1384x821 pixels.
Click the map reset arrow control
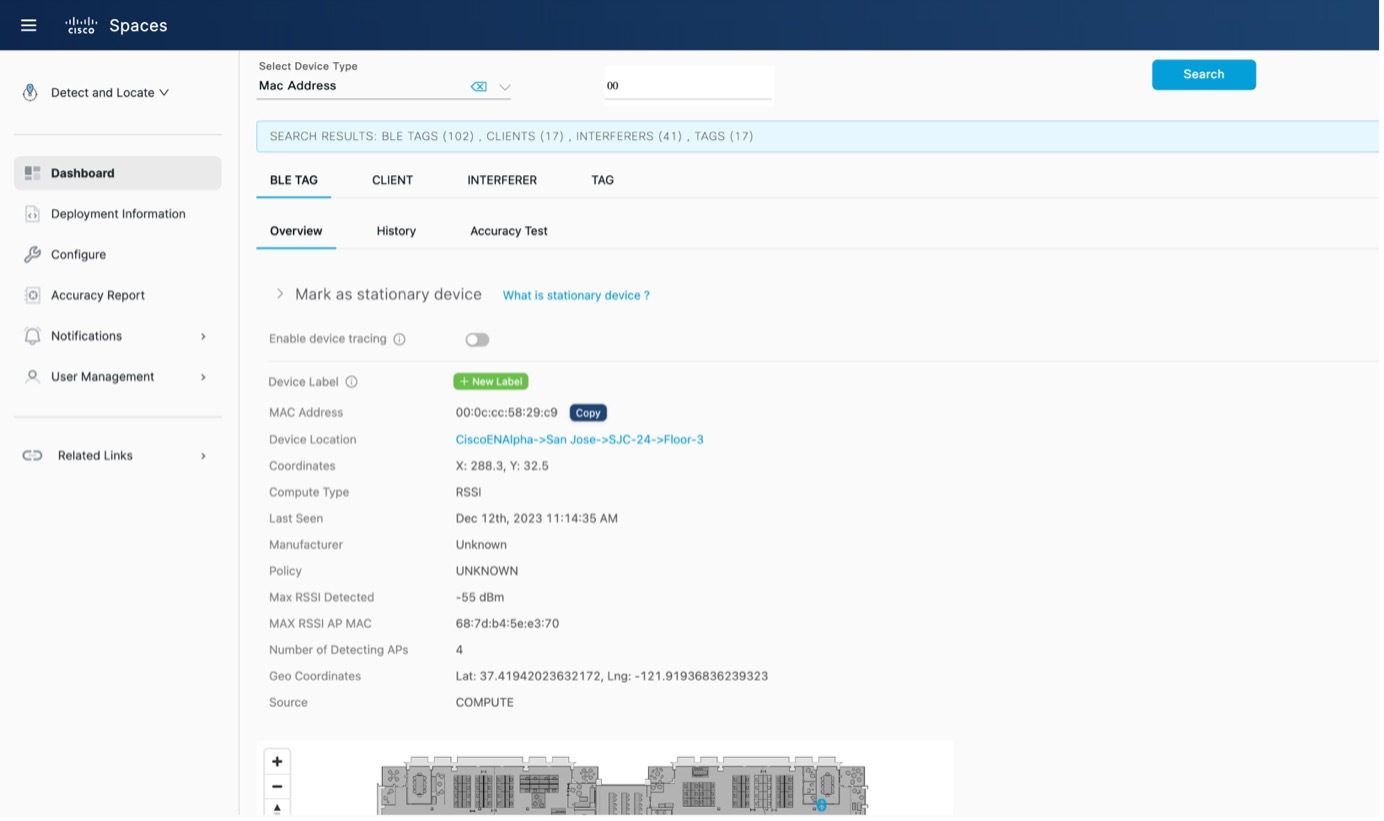[x=278, y=808]
